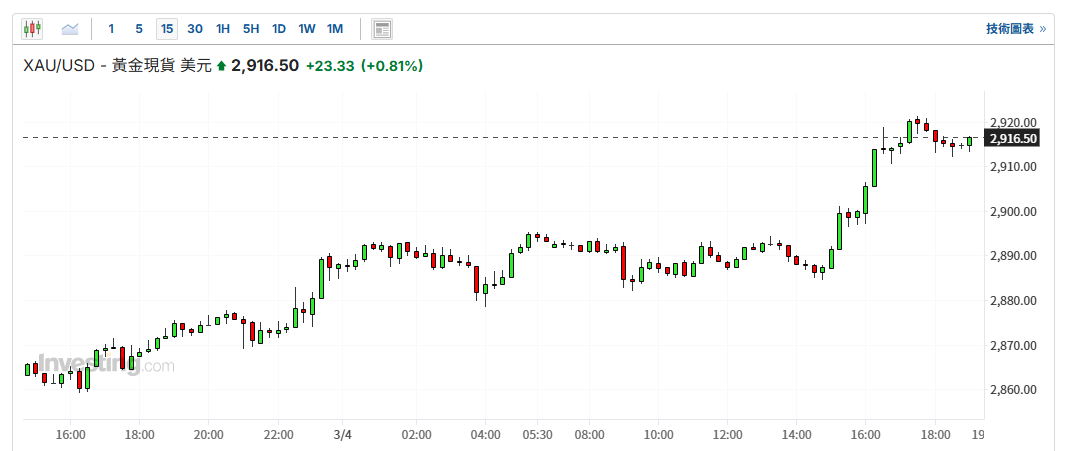This screenshot has width=1065, height=451.
Task: Switch to candlestick chart type
Action: point(32,29)
